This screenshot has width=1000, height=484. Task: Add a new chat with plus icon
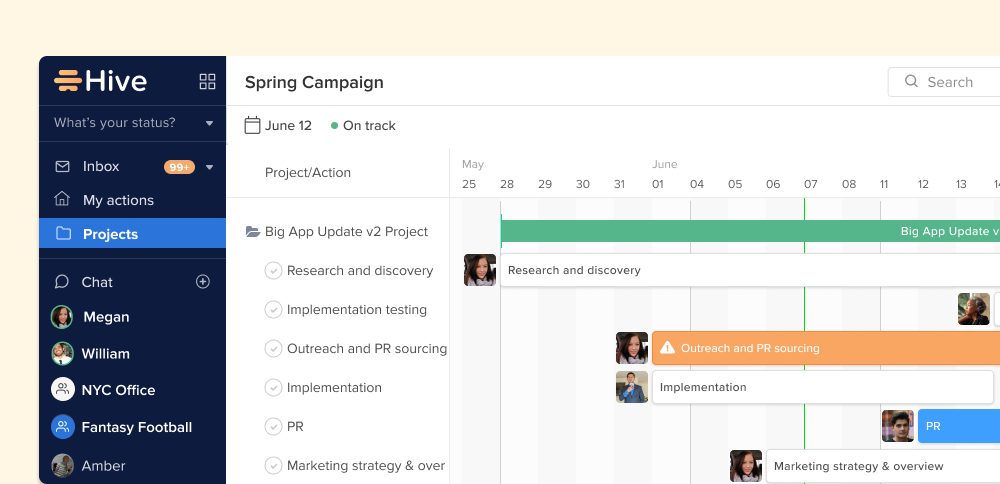point(203,282)
